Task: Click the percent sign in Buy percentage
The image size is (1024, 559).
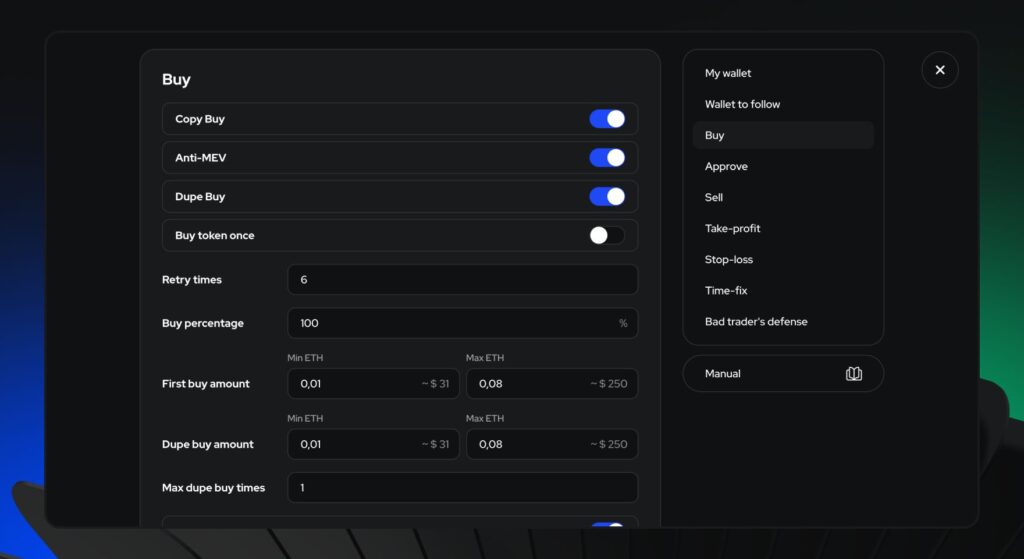Action: (x=623, y=323)
